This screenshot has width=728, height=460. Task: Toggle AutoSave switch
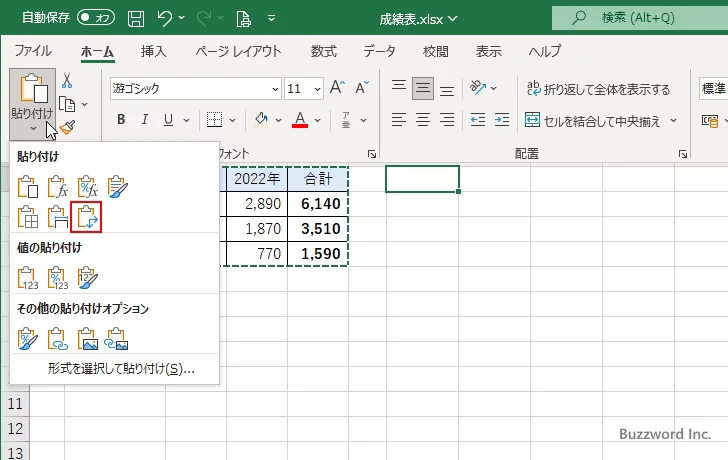click(x=96, y=18)
